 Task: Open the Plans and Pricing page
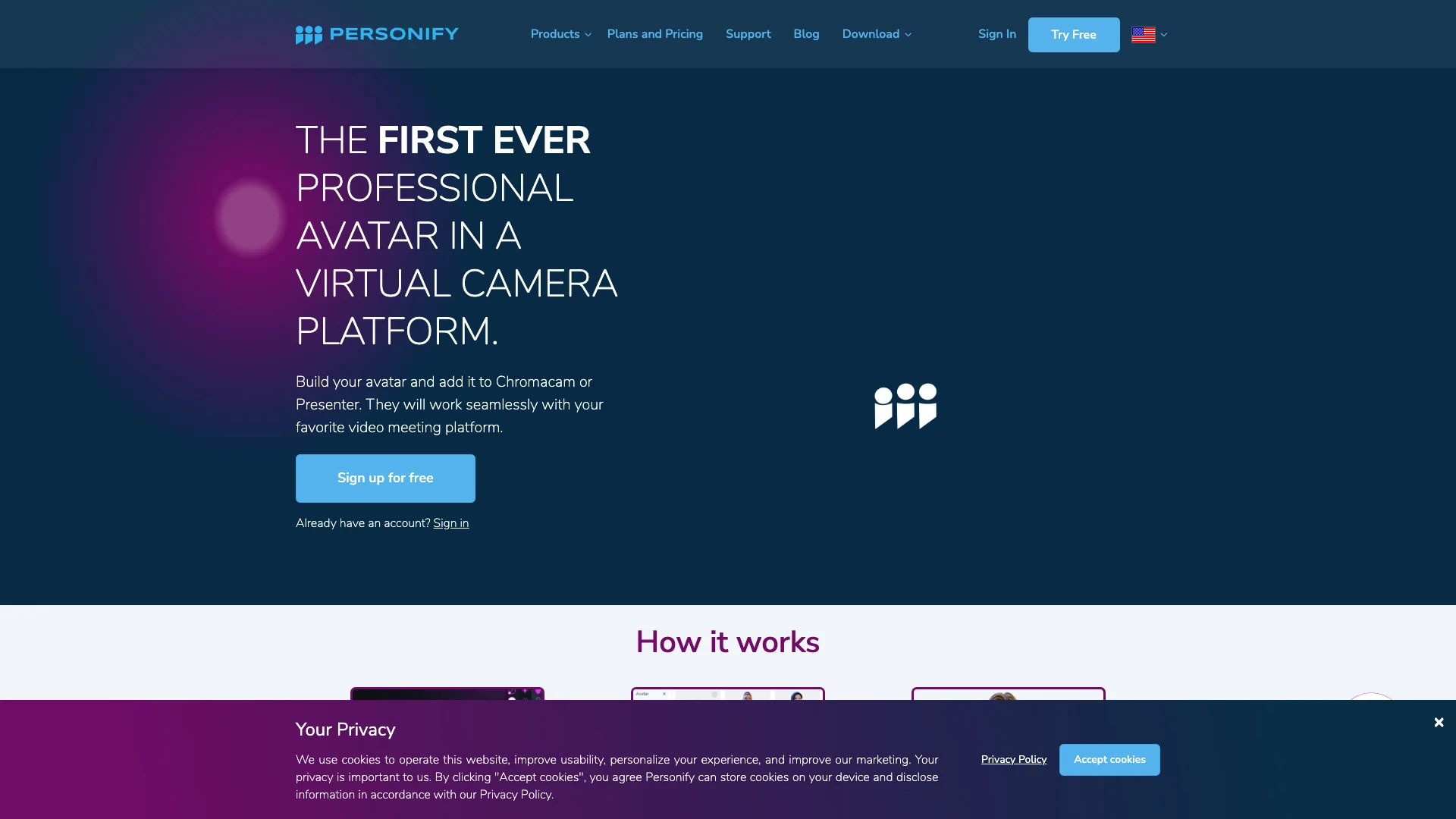pos(655,34)
